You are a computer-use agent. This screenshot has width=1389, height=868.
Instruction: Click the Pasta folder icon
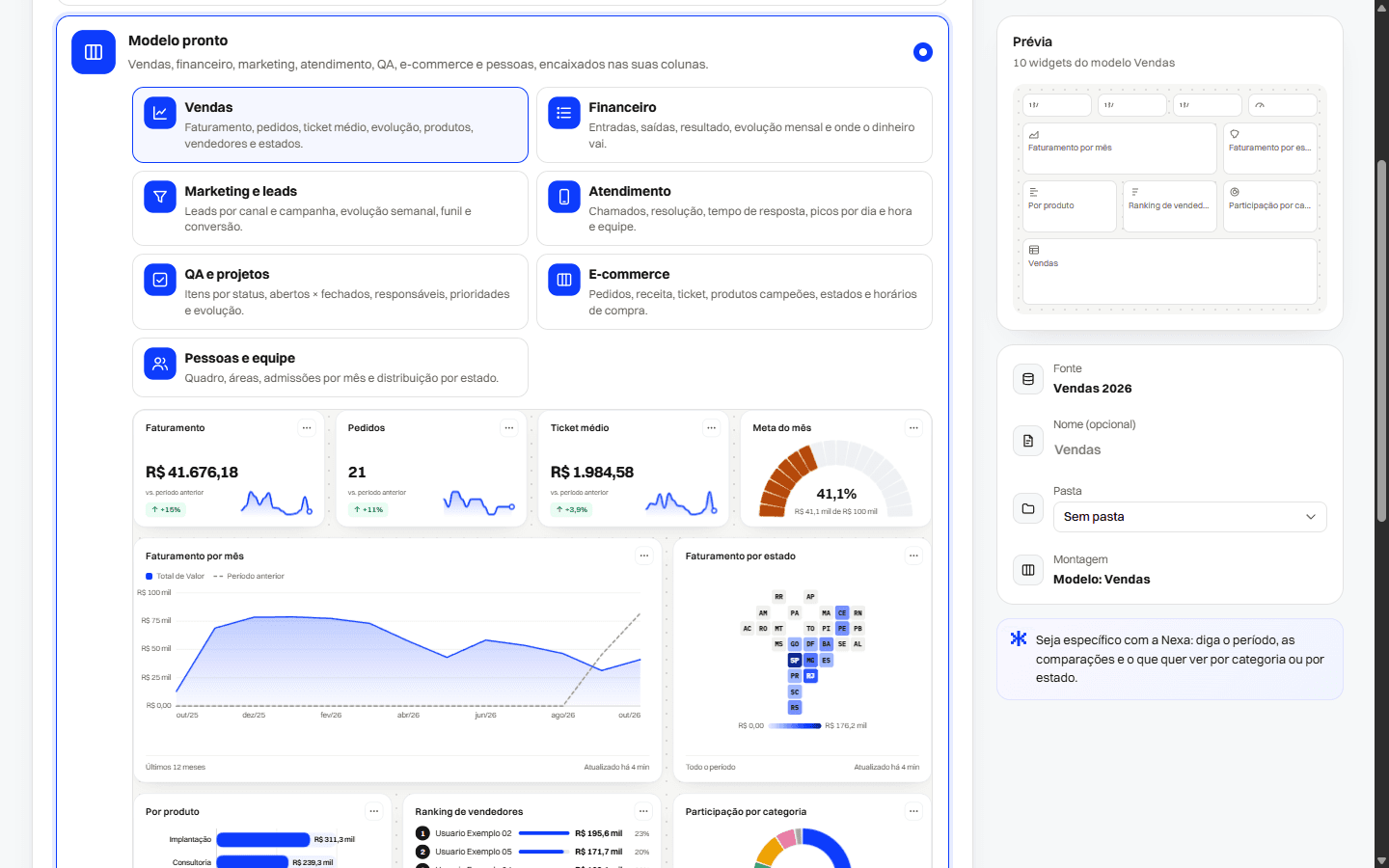1028,508
